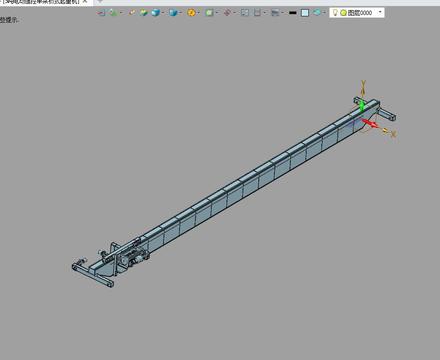Image resolution: width=440 pixels, height=360 pixels.
Task: Click the green square section icon
Action: coord(209,13)
